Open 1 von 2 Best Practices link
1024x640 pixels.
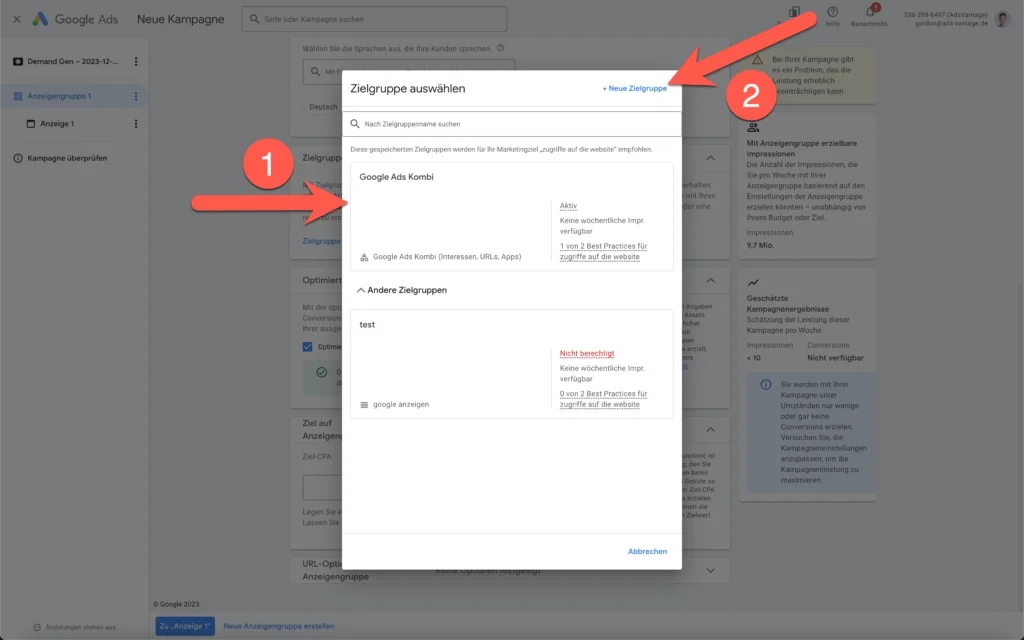(x=603, y=251)
